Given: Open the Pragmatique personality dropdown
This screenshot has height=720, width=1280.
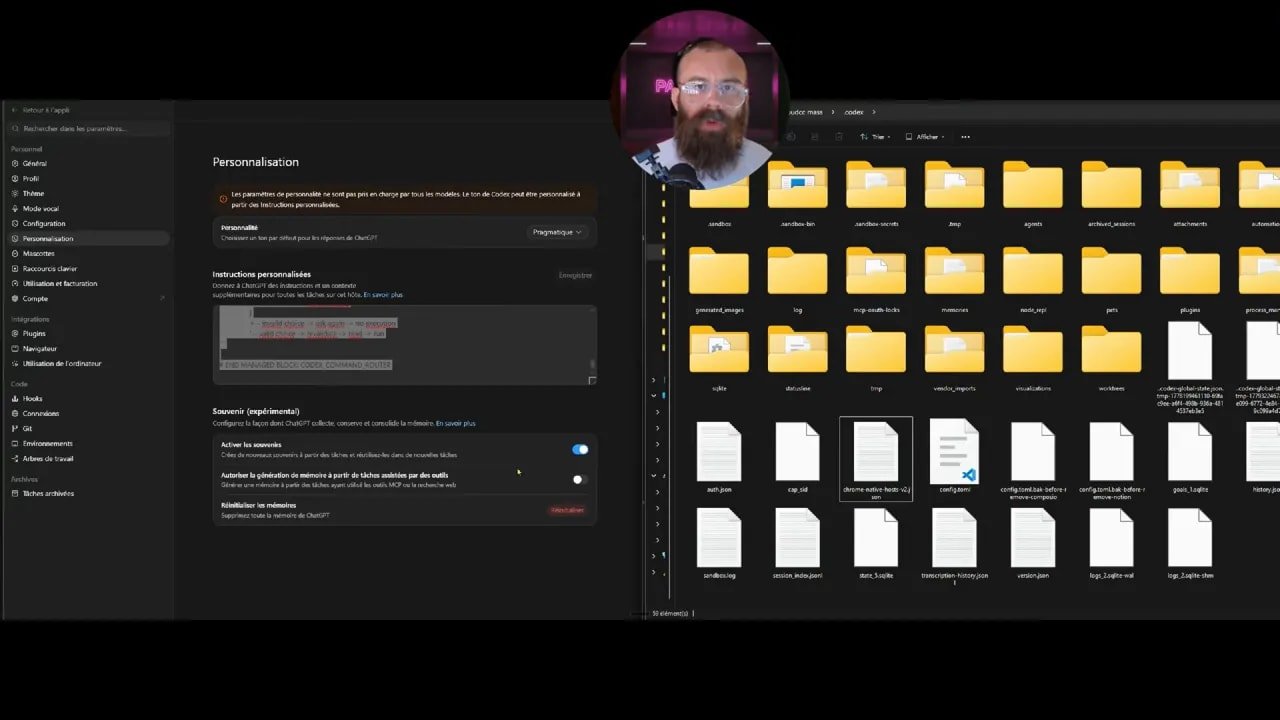Looking at the screenshot, I should pyautogui.click(x=557, y=232).
